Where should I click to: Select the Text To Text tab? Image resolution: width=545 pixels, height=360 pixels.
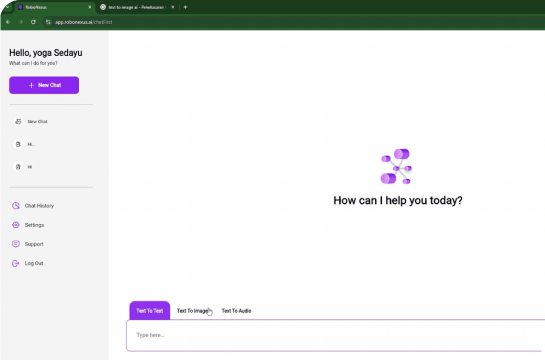coord(150,310)
